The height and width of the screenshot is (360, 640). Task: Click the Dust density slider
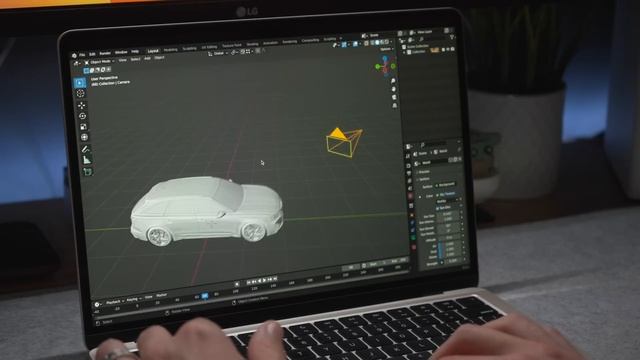pos(450,249)
